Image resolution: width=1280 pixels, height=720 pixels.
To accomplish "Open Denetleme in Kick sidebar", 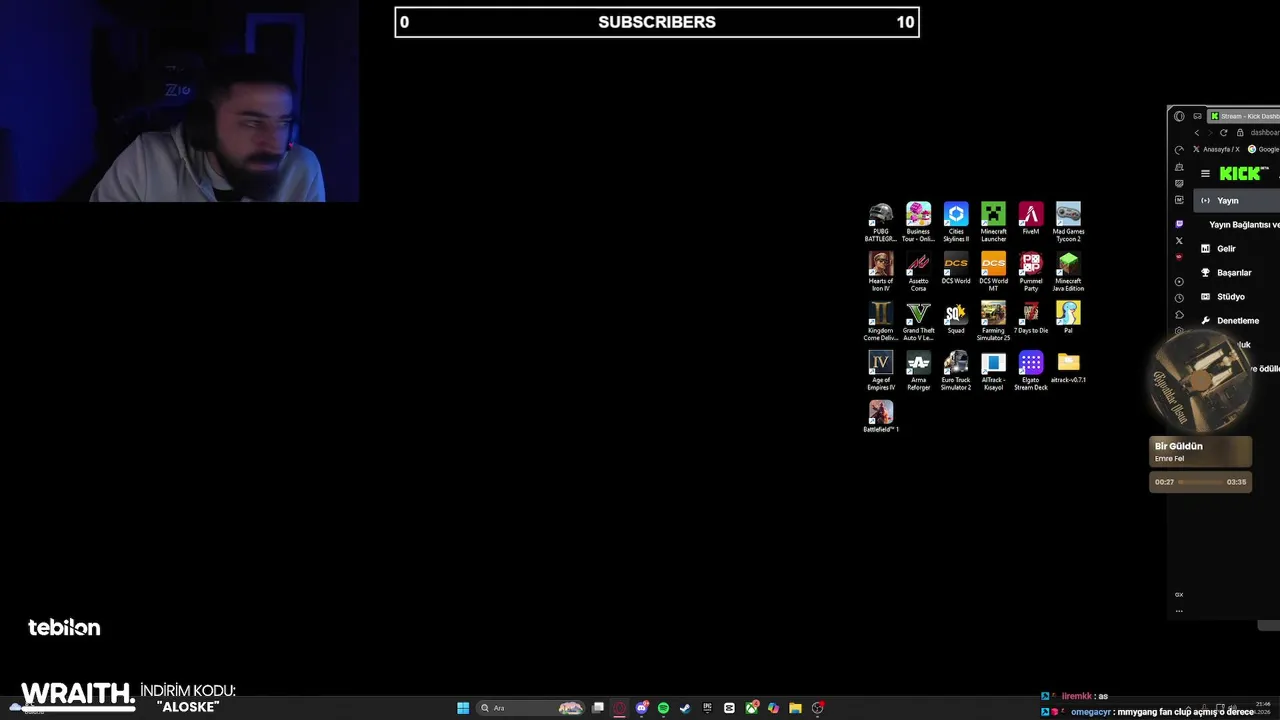I will (1237, 321).
